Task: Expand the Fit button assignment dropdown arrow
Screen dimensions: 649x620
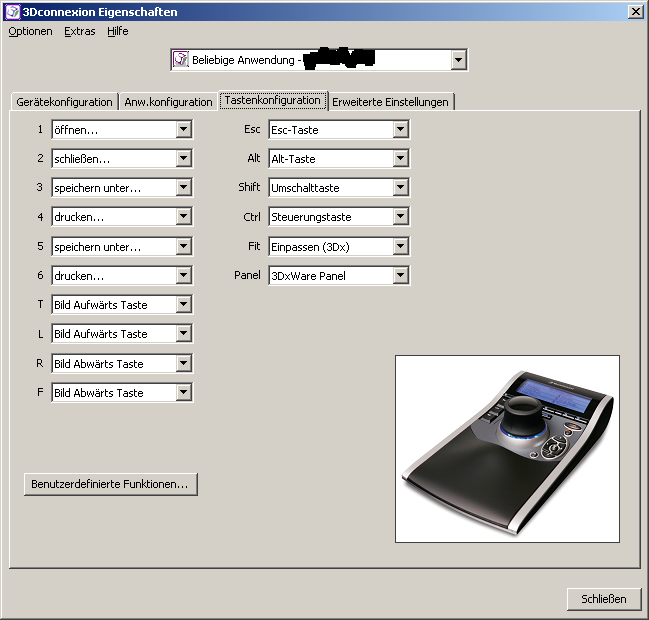Action: coord(400,247)
